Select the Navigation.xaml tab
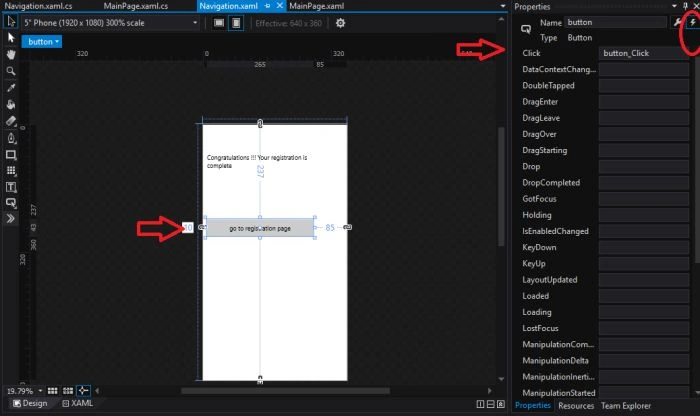This screenshot has width=700, height=416. click(229, 6)
